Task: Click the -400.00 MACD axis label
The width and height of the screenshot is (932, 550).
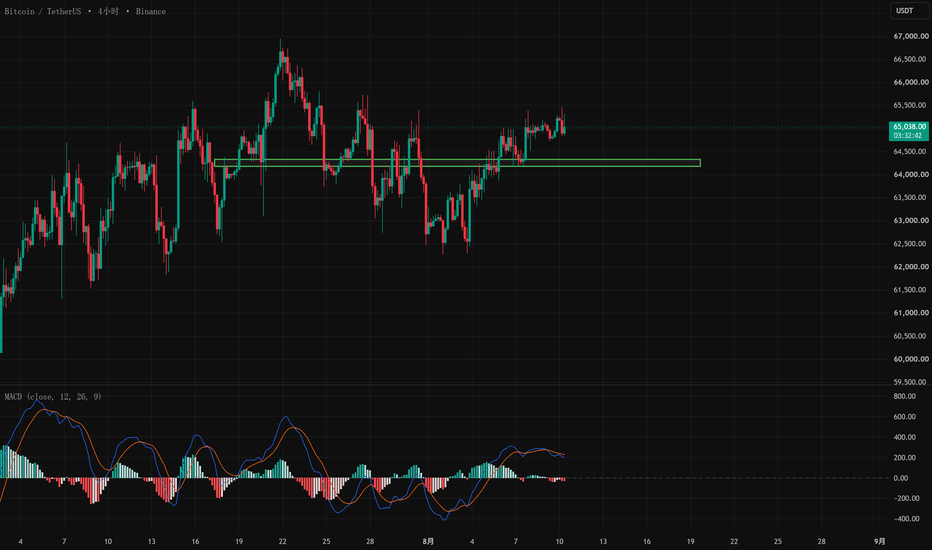Action: click(x=906, y=519)
